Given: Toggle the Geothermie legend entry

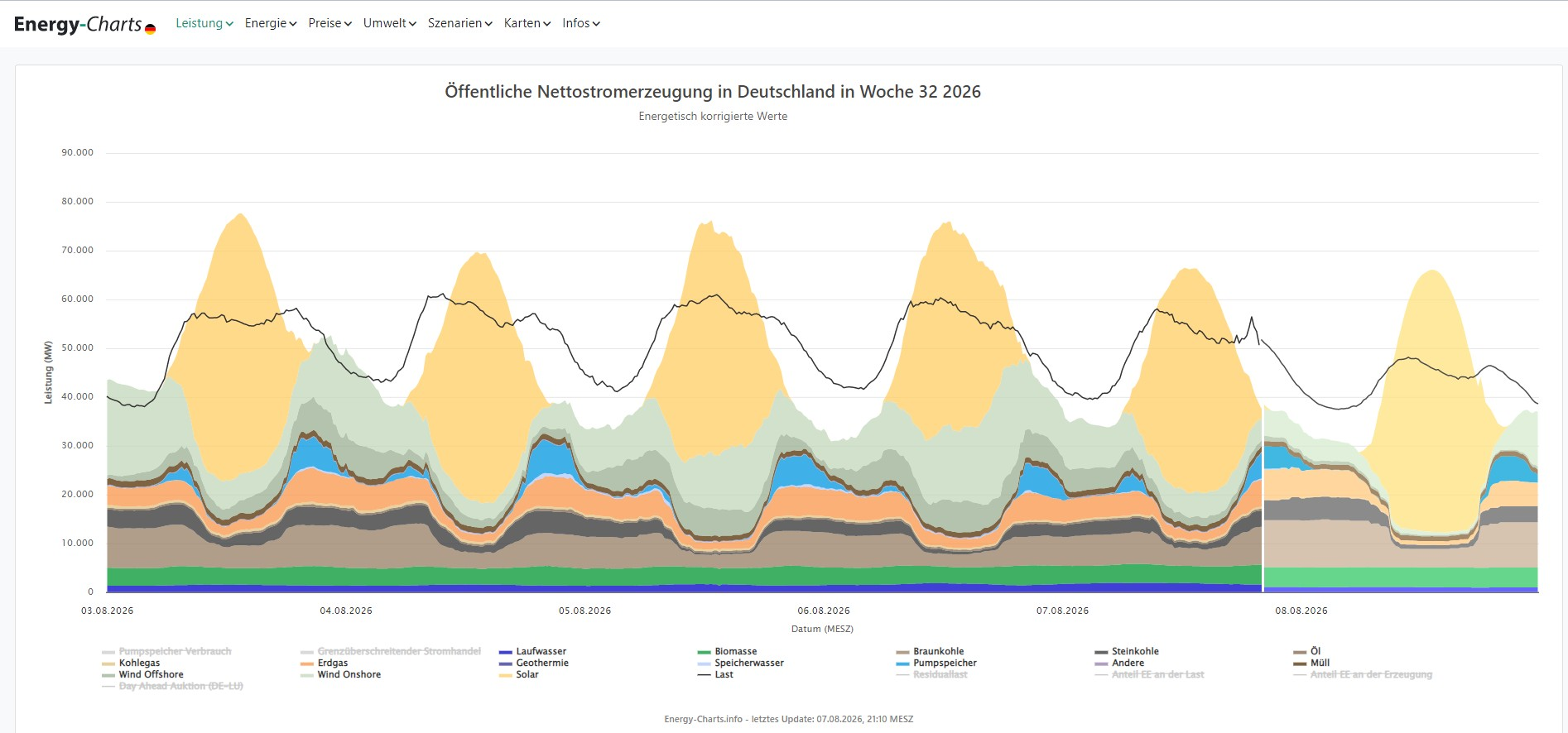Looking at the screenshot, I should pyautogui.click(x=534, y=663).
